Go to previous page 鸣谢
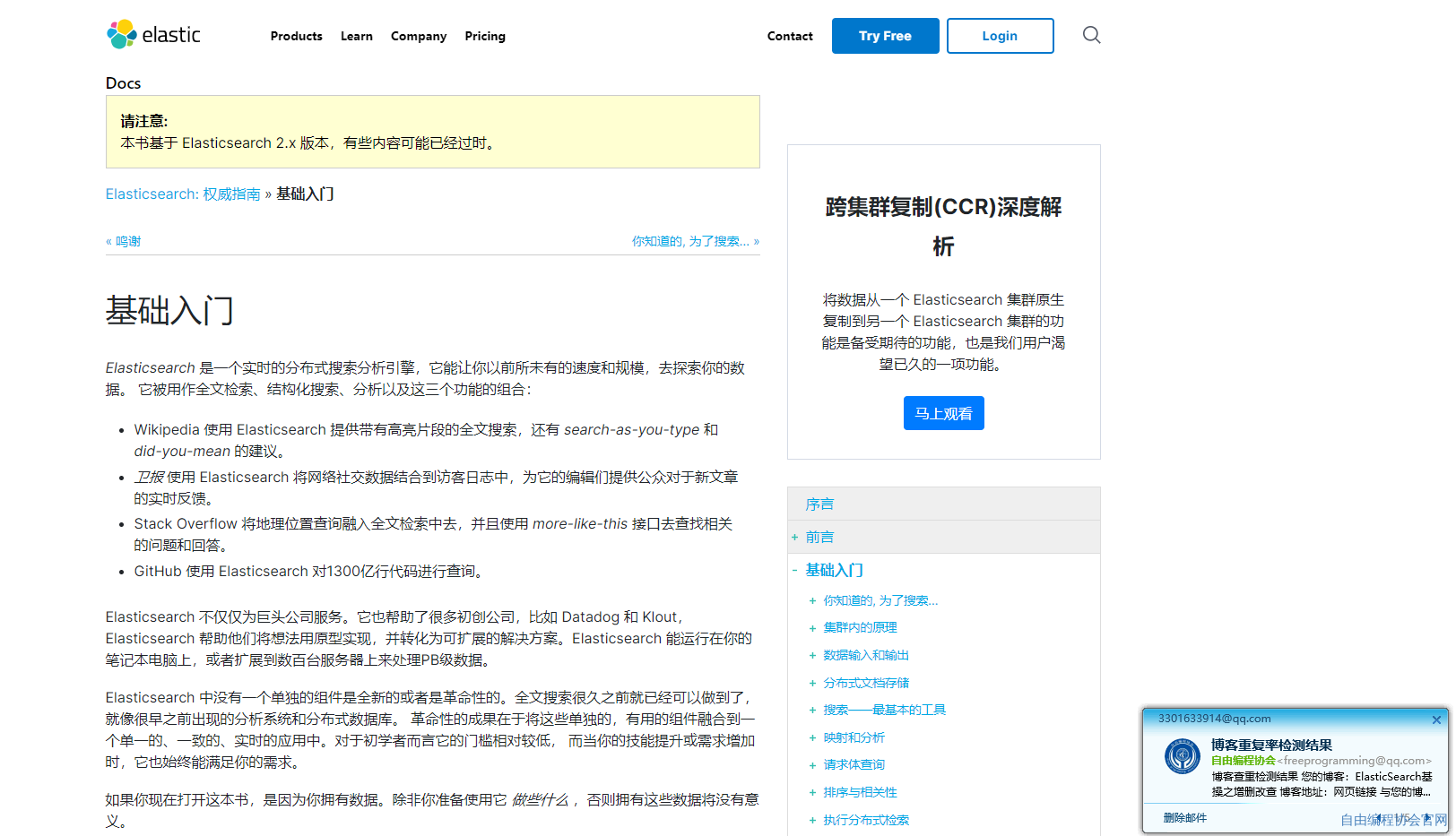This screenshot has height=836, width=1456. point(124,241)
